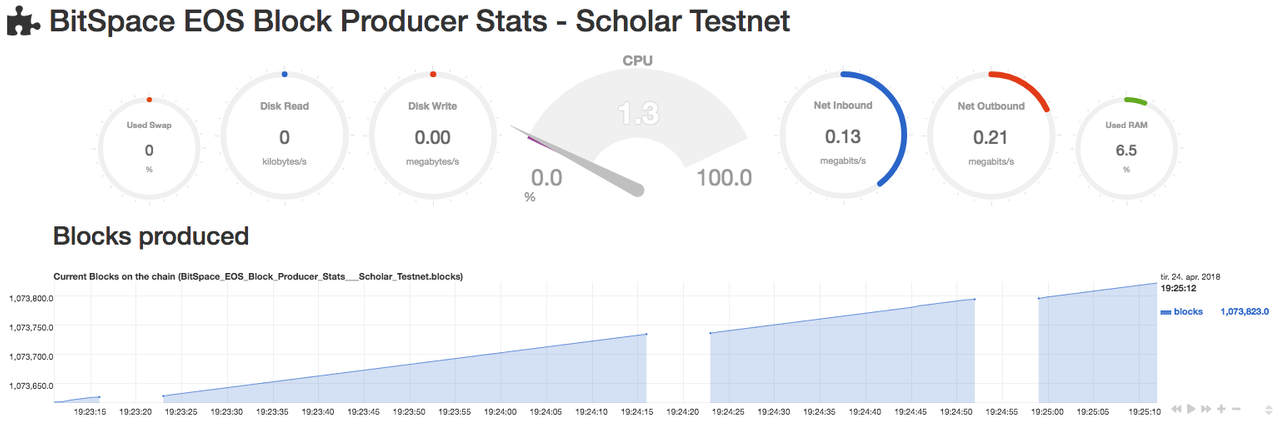Pan the blocks chart right with fast-forward icon

pyautogui.click(x=1206, y=409)
